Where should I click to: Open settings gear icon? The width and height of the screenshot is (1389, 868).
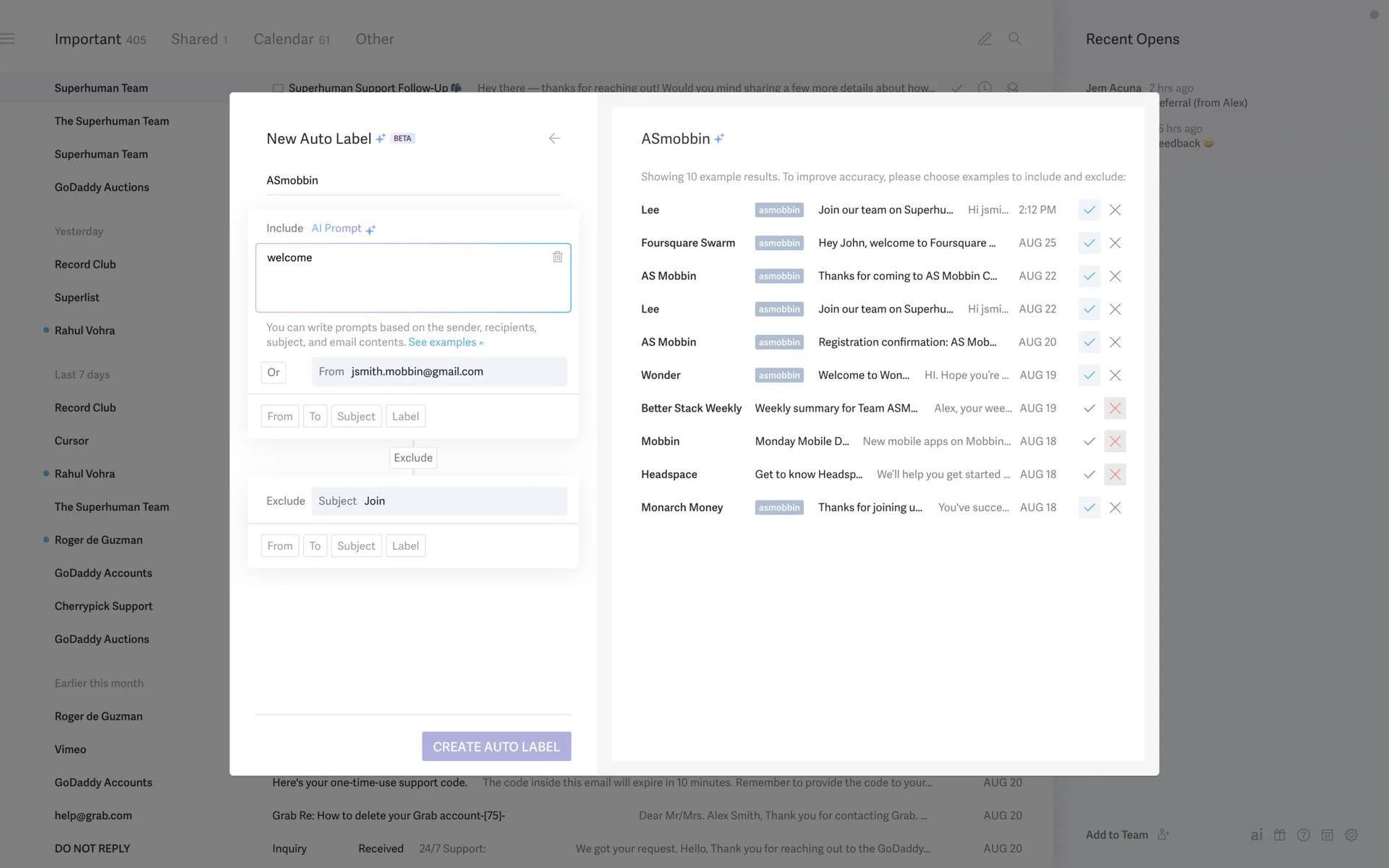(1351, 835)
